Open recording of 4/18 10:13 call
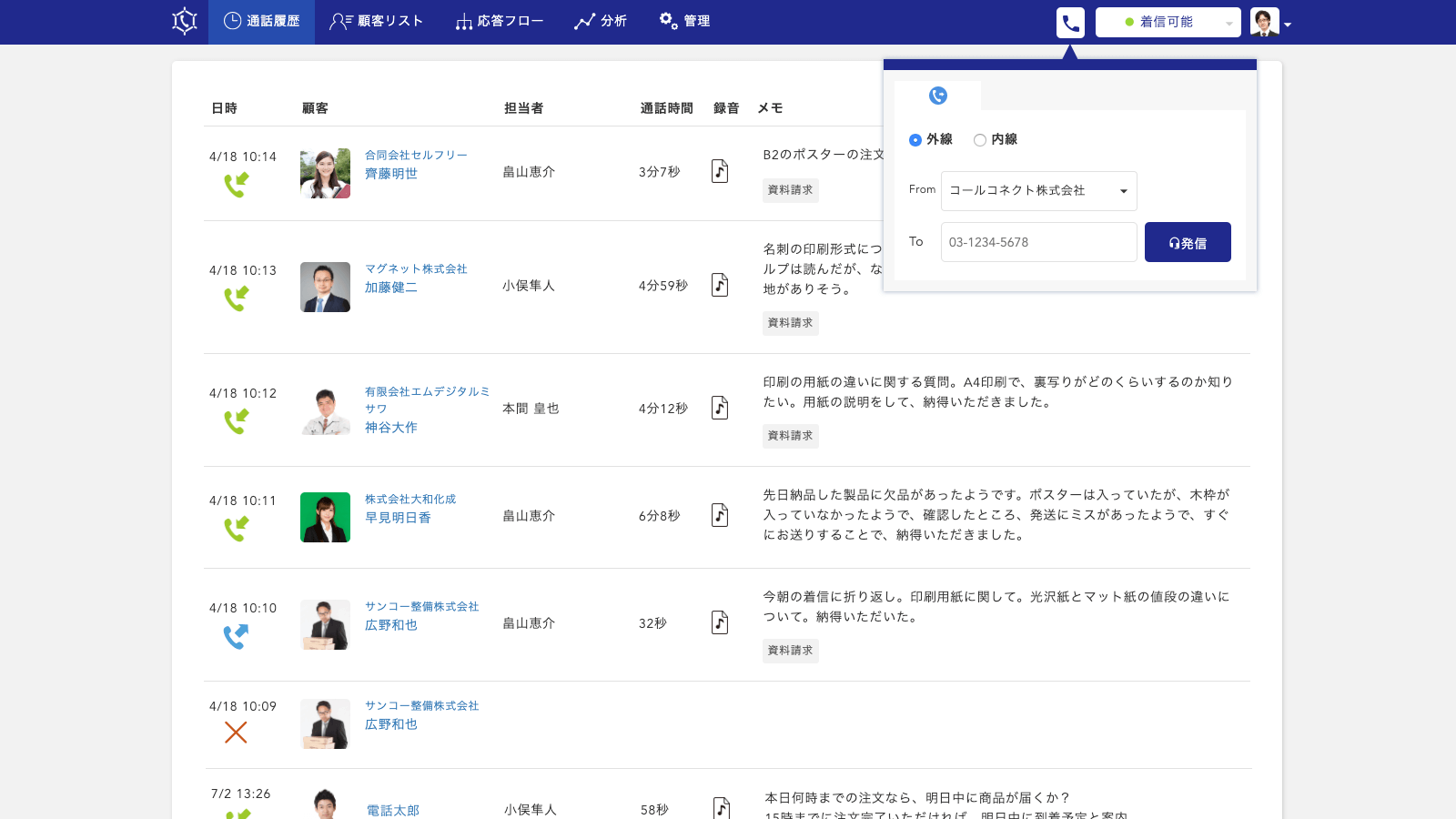 [720, 285]
